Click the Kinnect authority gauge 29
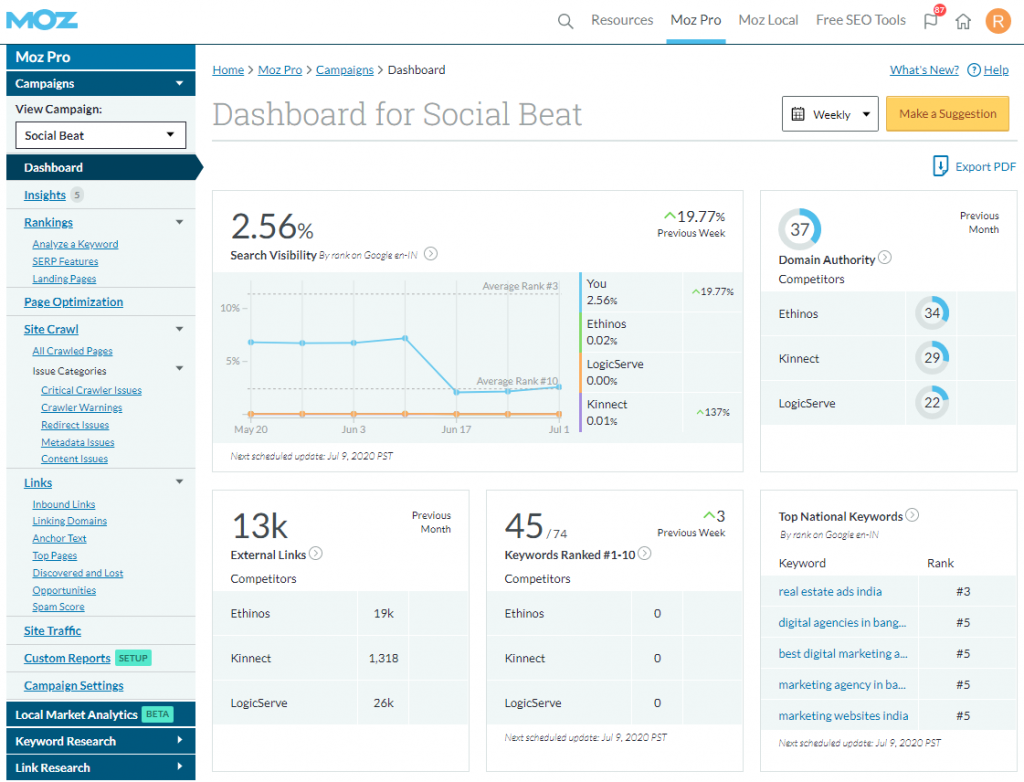This screenshot has width=1024, height=782. pyautogui.click(x=932, y=358)
